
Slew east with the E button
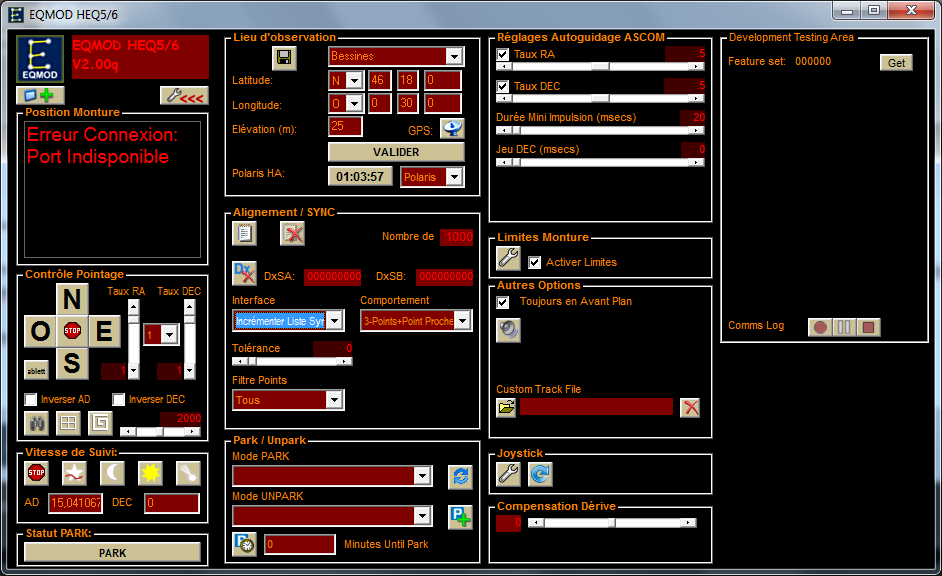[105, 330]
